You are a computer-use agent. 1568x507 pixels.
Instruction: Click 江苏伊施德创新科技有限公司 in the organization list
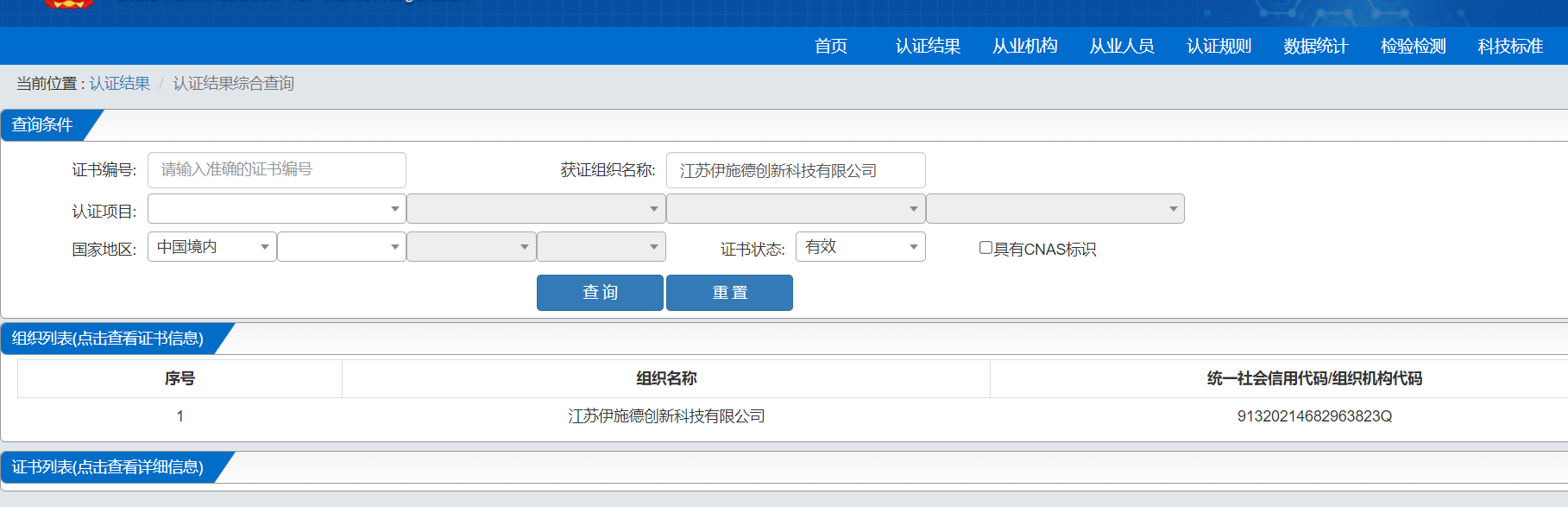coord(666,416)
